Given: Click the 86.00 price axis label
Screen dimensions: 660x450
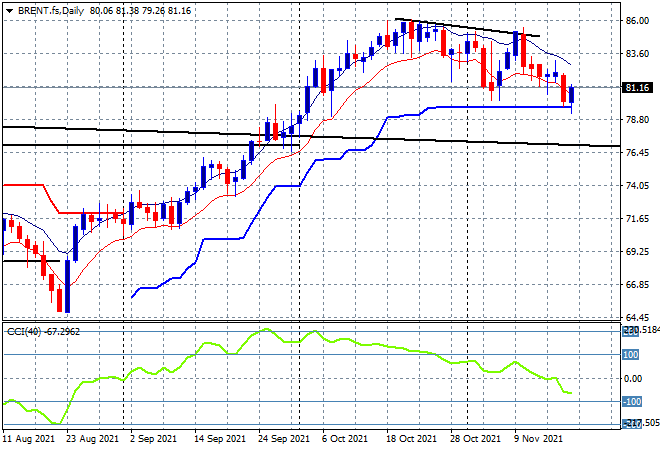Looking at the screenshot, I should click(637, 21).
